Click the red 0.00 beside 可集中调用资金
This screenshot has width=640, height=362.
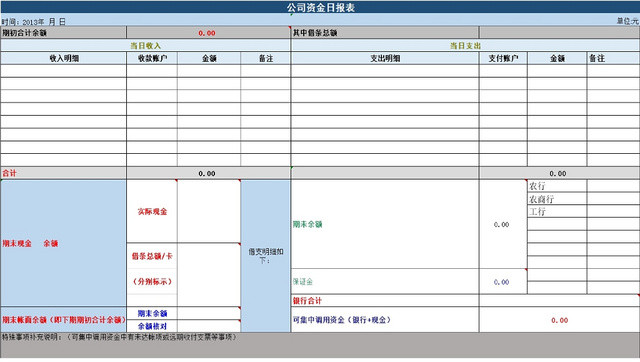560,320
